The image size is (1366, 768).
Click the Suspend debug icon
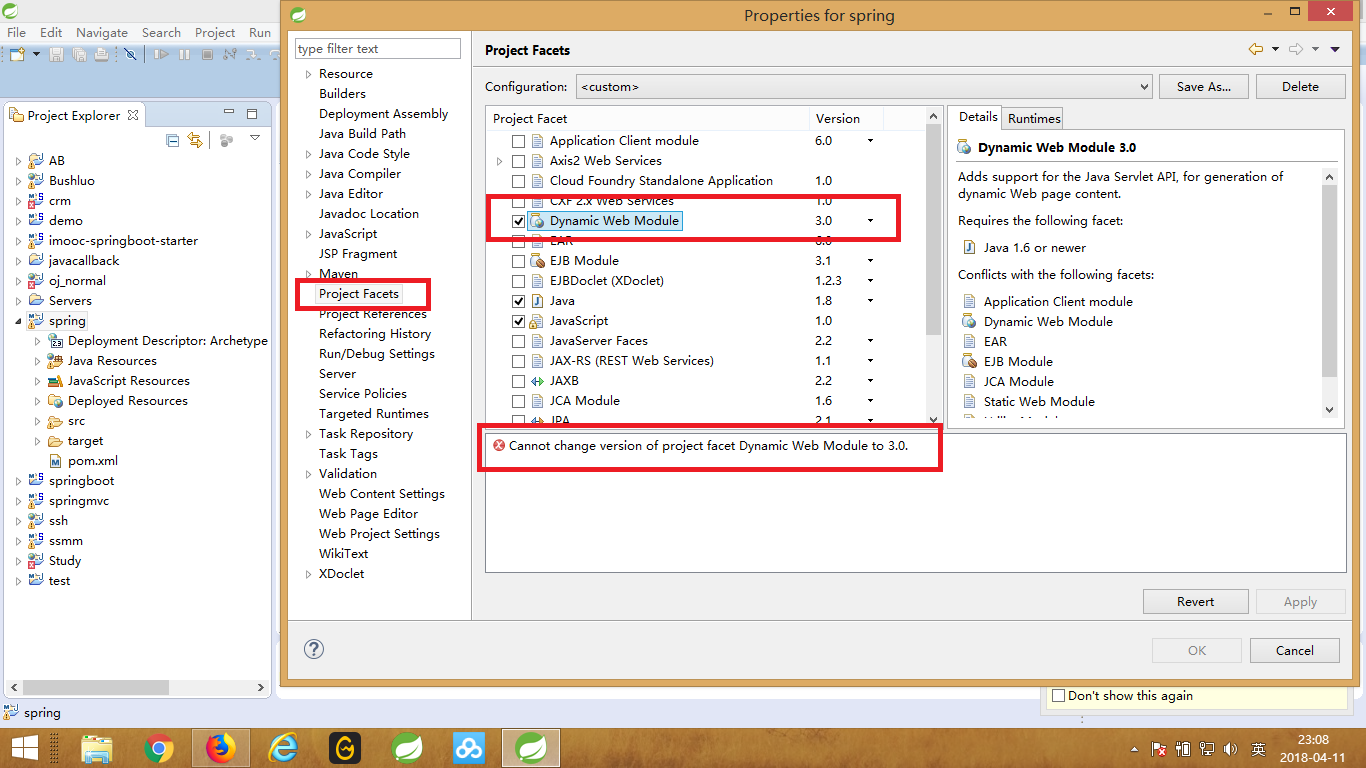click(184, 54)
